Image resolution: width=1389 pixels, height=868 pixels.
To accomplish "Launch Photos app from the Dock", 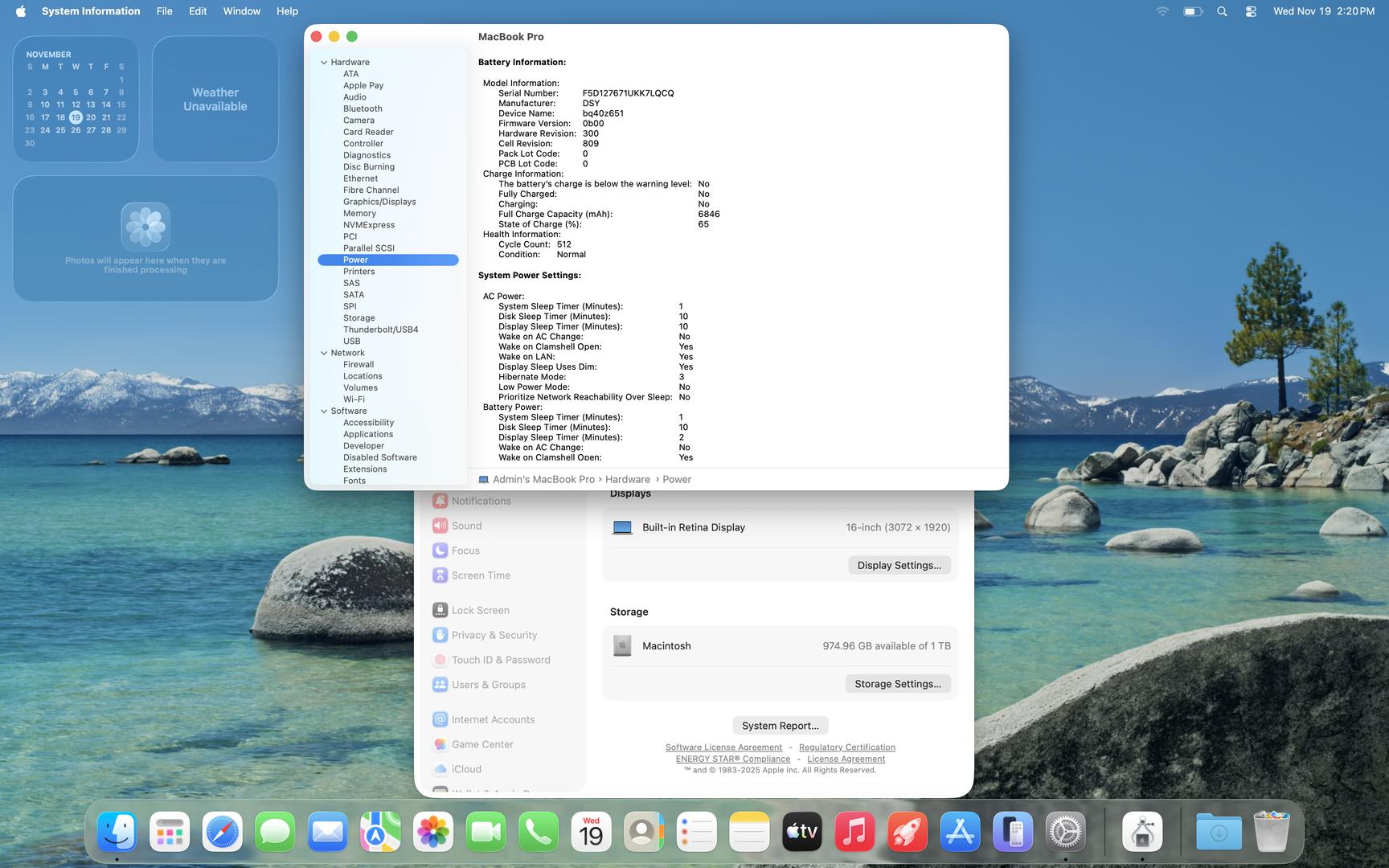I will pyautogui.click(x=432, y=833).
